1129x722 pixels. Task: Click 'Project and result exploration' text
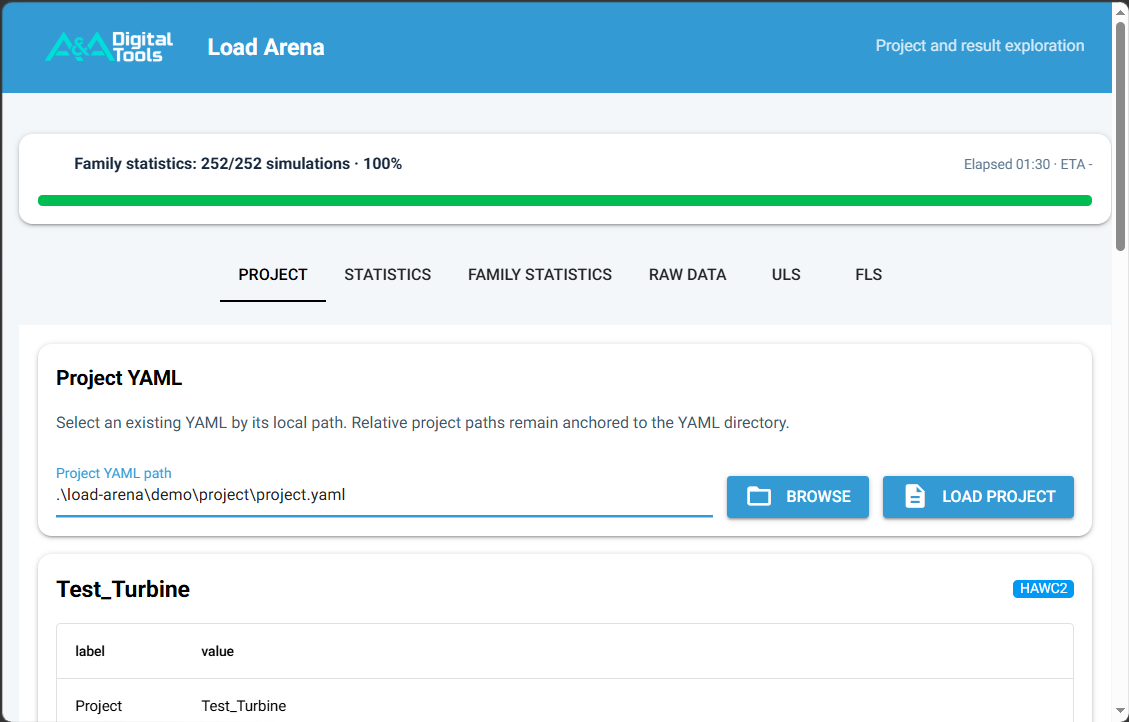(980, 45)
